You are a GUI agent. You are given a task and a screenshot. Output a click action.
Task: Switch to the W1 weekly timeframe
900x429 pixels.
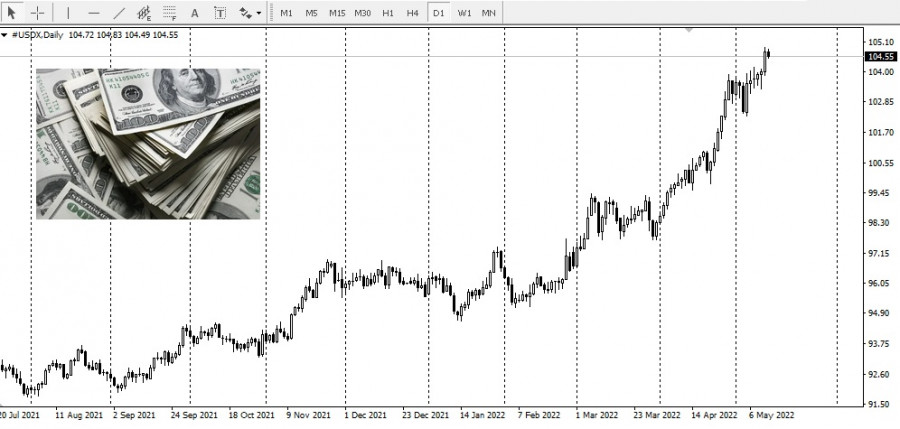pos(464,13)
